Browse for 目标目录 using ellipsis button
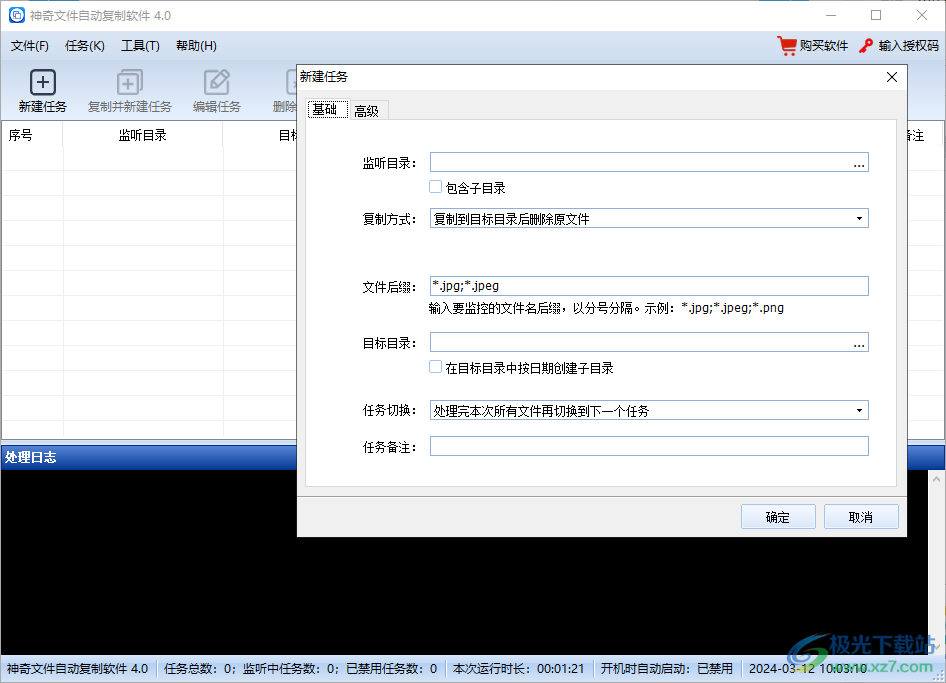946x683 pixels. click(x=859, y=343)
